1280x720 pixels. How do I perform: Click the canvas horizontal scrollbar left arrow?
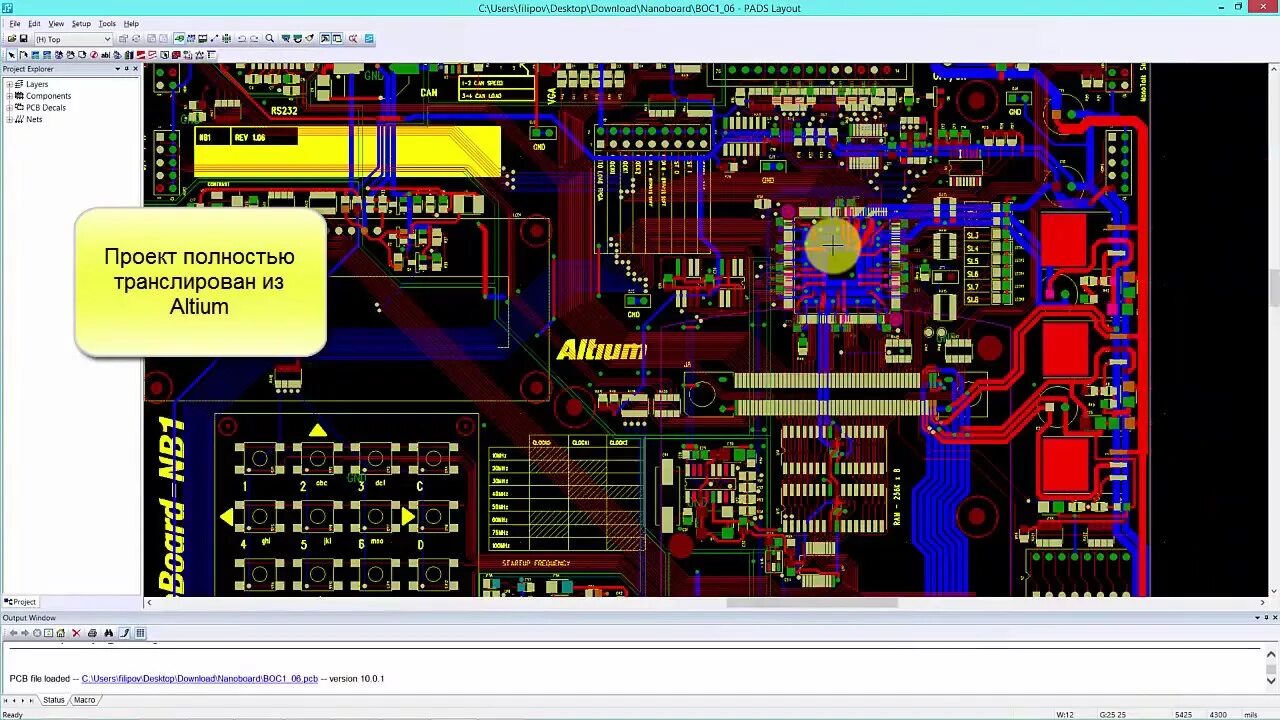pos(150,602)
